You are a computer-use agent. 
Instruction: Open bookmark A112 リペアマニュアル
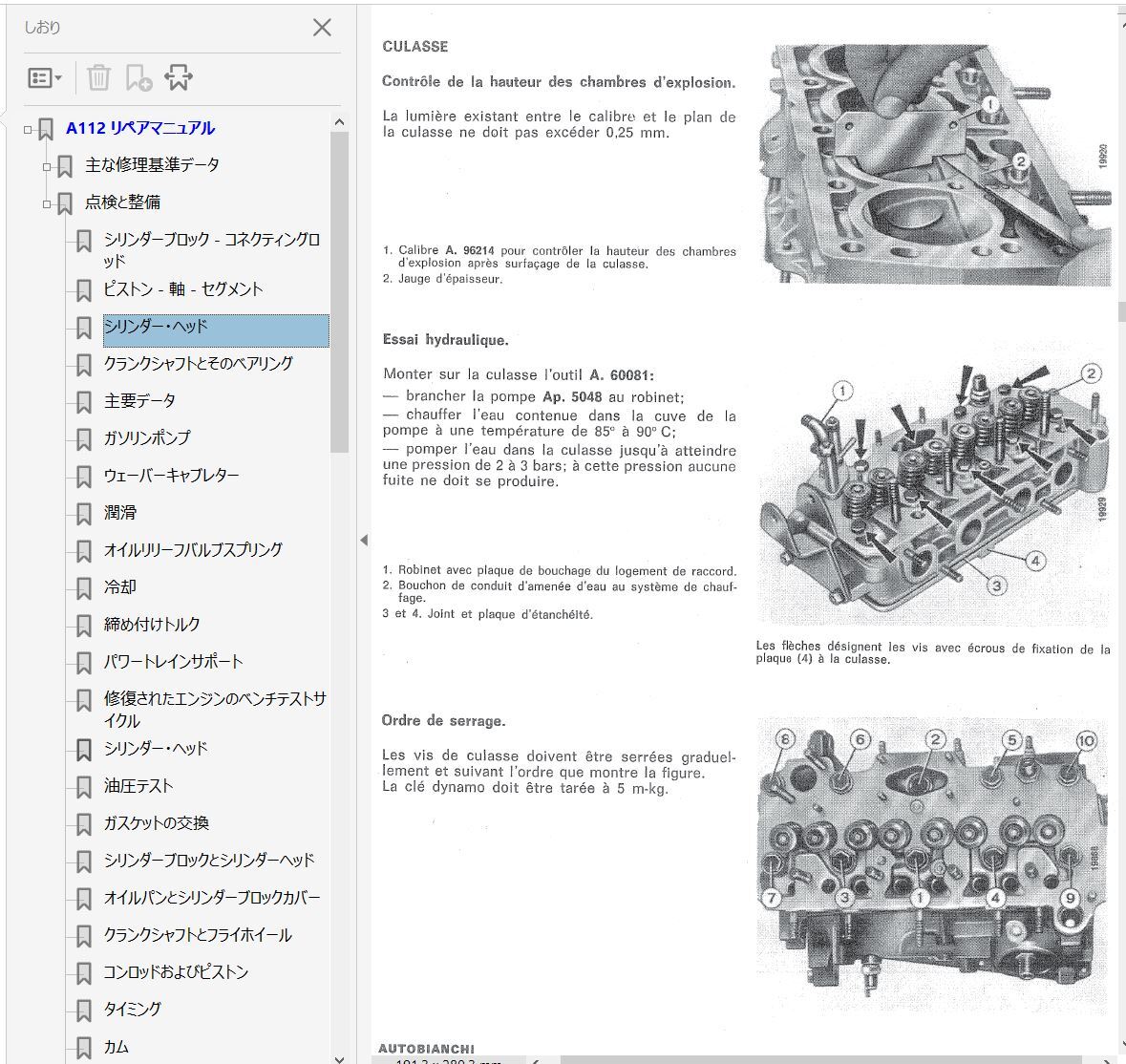coord(140,129)
